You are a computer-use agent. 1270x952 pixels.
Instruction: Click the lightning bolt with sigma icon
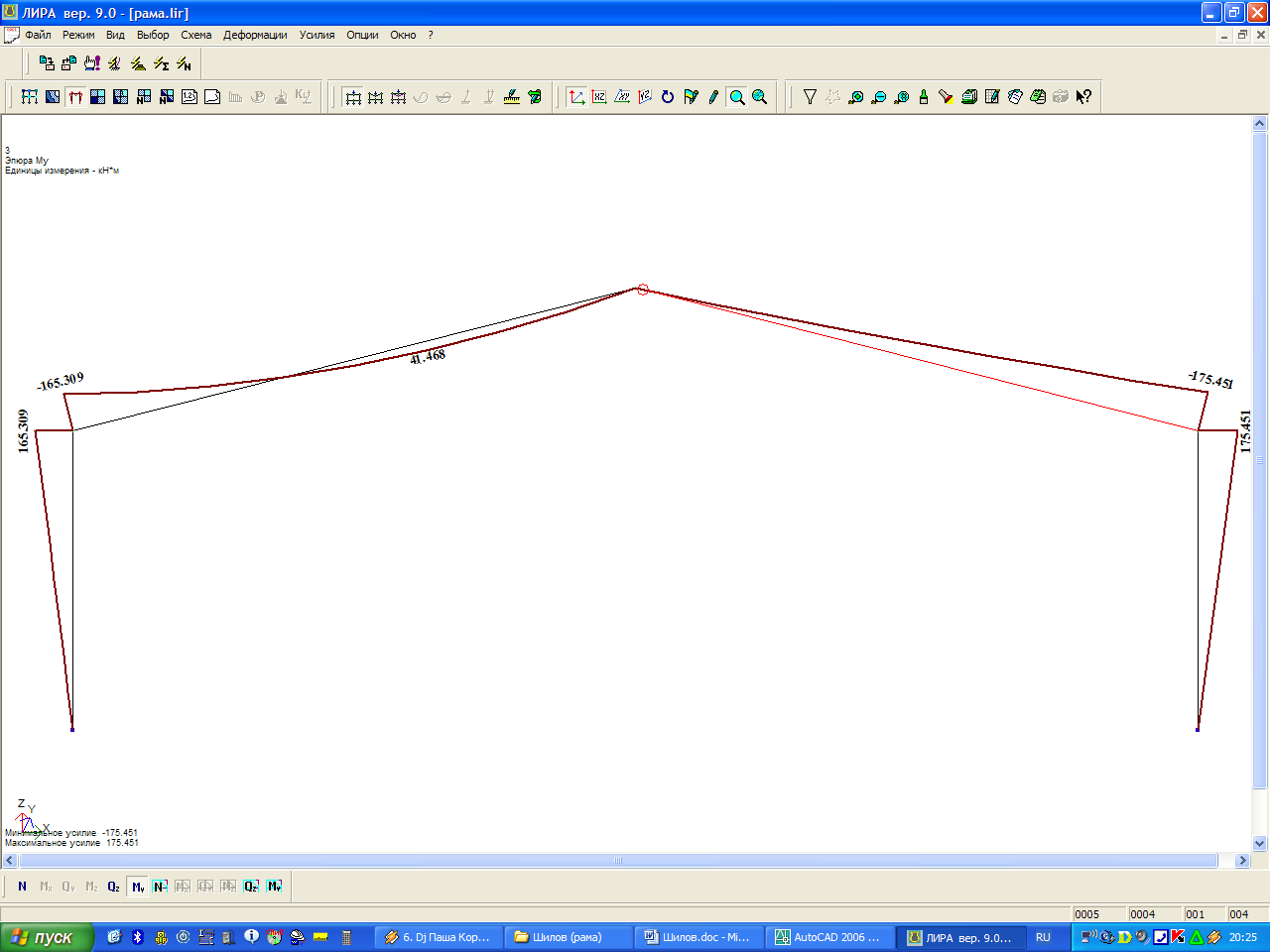(x=161, y=63)
